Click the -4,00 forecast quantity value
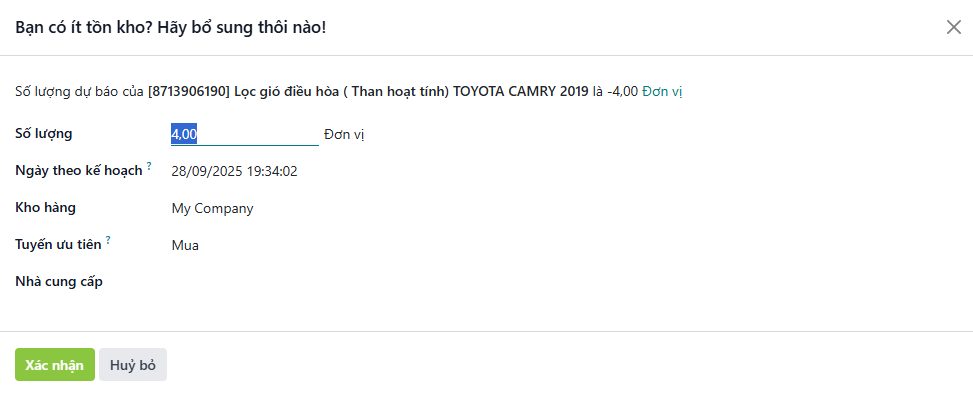The width and height of the screenshot is (973, 393). (x=622, y=92)
